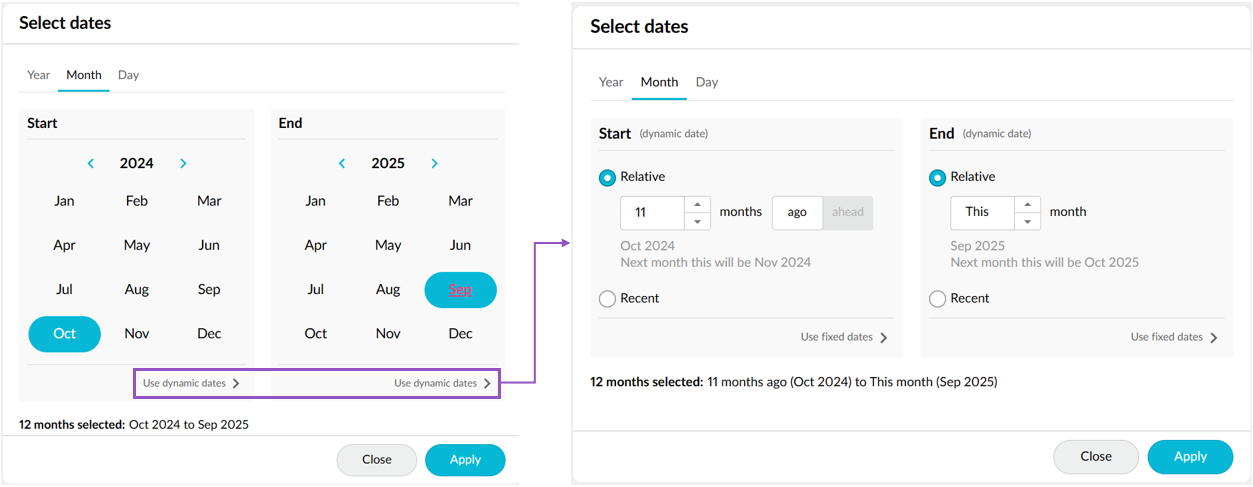The width and height of the screenshot is (1253, 487).
Task: Expand Use dynamic dates under Start calendar
Action: [x=191, y=383]
